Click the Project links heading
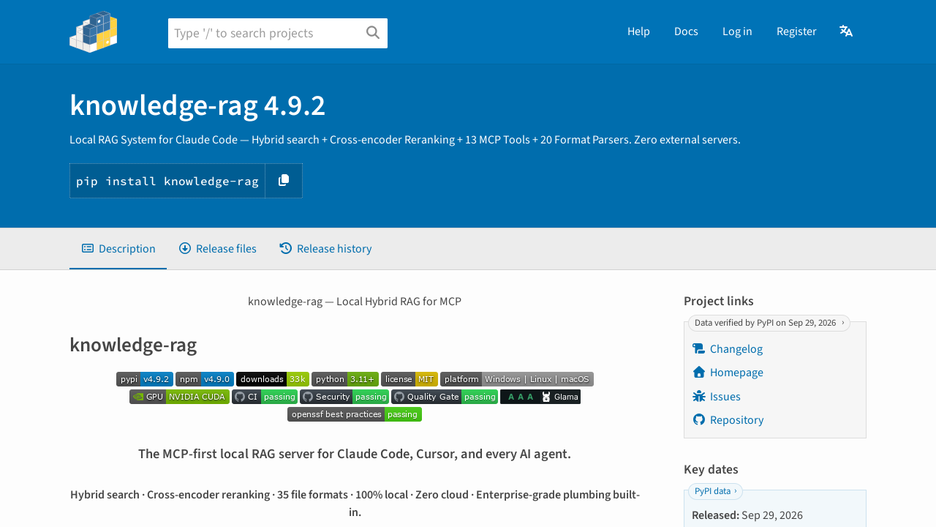936x527 pixels. coord(718,301)
